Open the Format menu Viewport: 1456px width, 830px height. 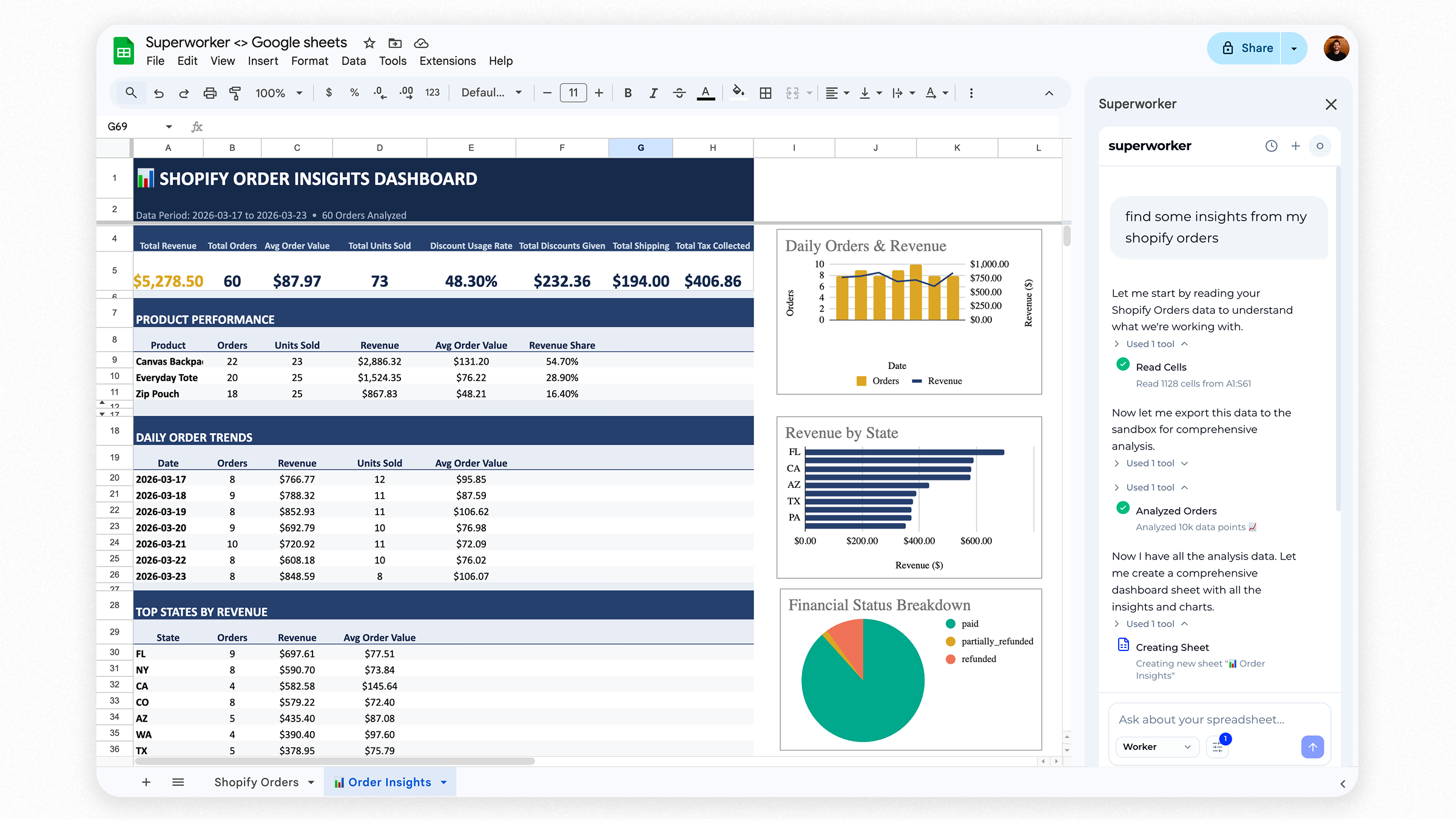tap(309, 61)
